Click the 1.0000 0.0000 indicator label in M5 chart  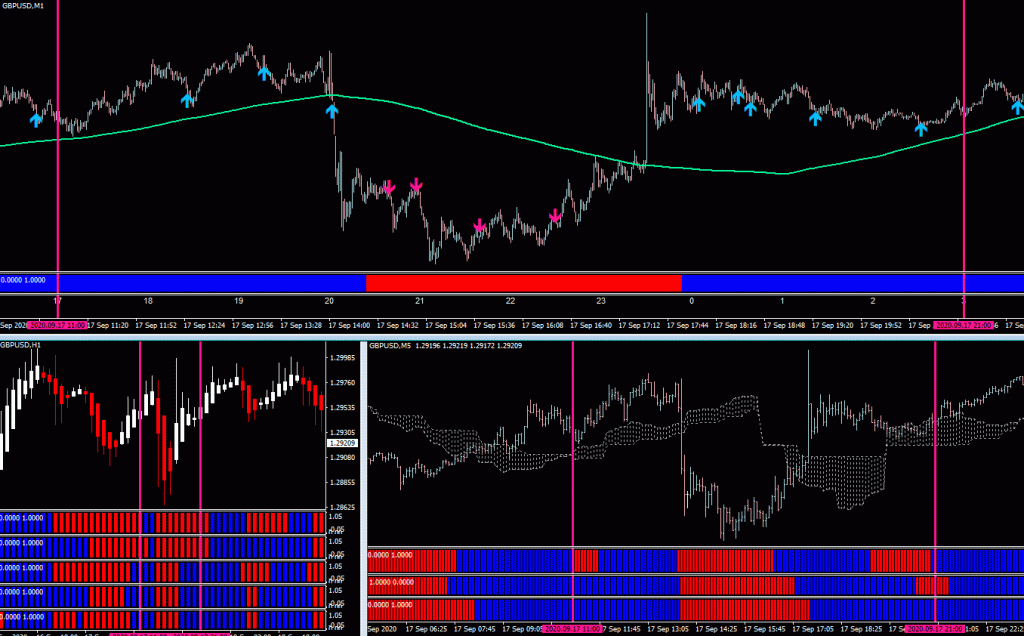[391, 582]
